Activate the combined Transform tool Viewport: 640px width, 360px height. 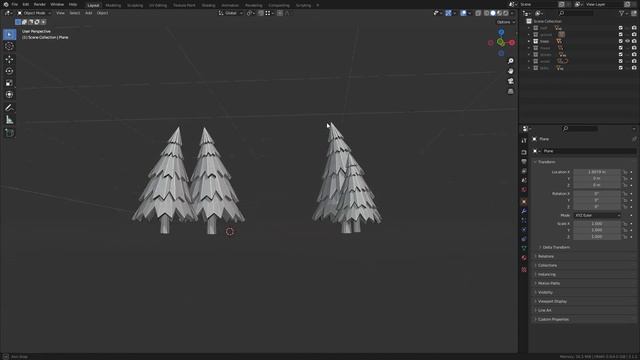click(x=9, y=95)
